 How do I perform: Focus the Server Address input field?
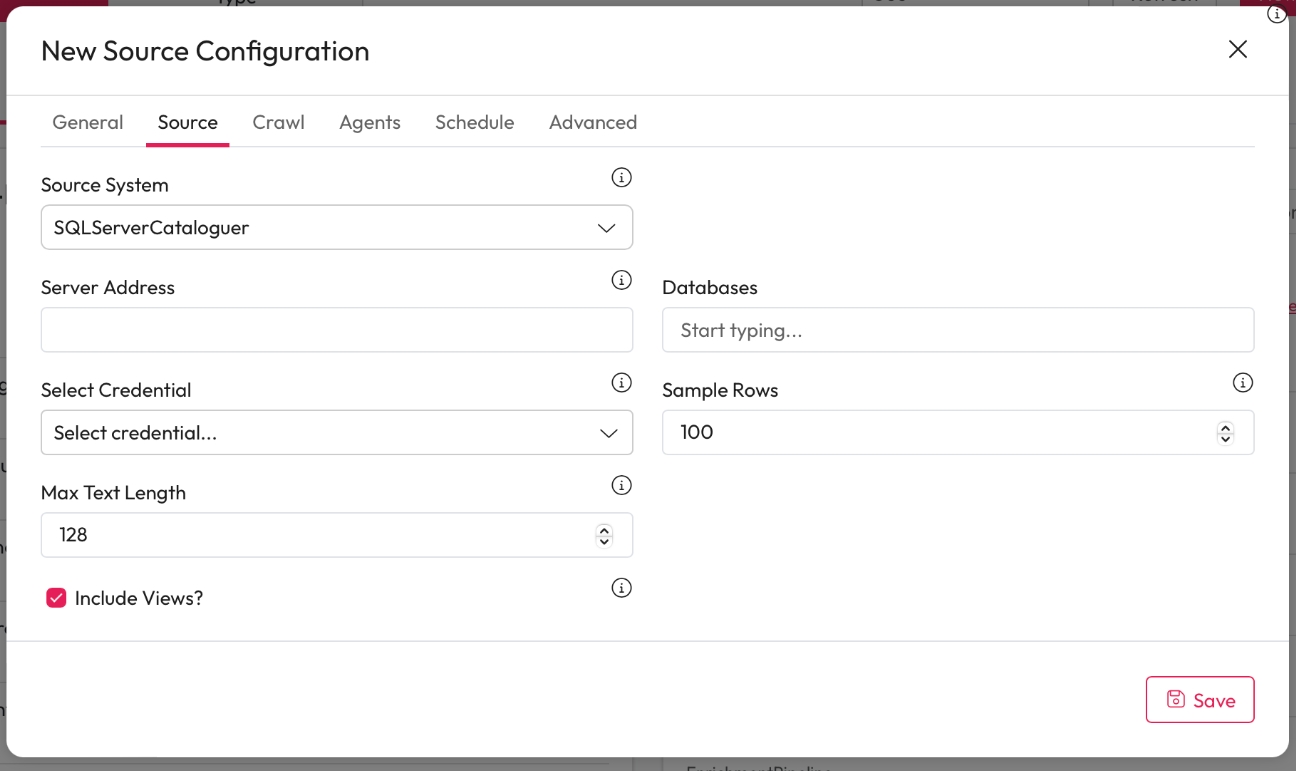pos(336,330)
